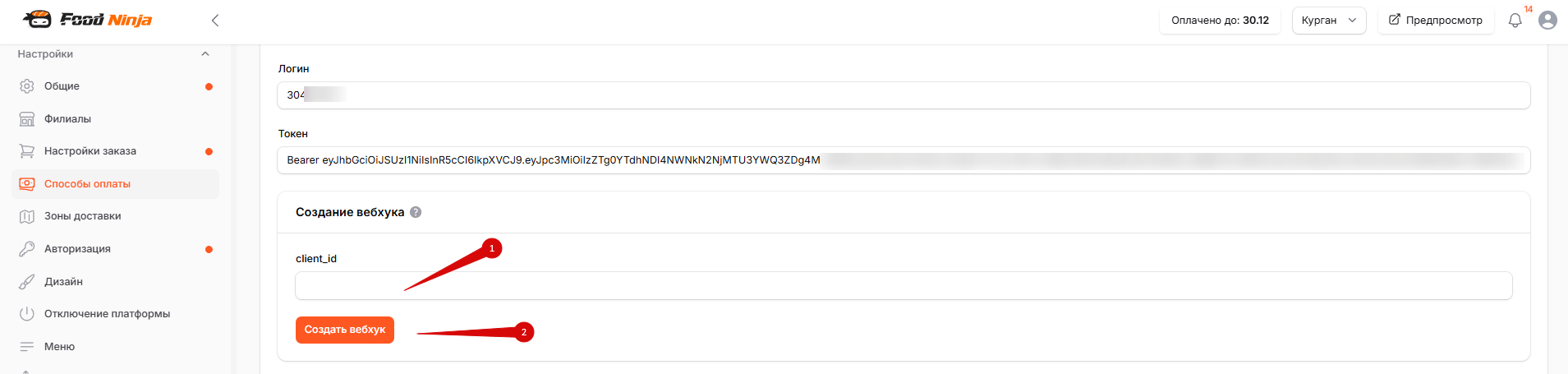Screen dimensions: 1568x374
Task: Click the cart icon for Настройки заказа
Action: [27, 151]
